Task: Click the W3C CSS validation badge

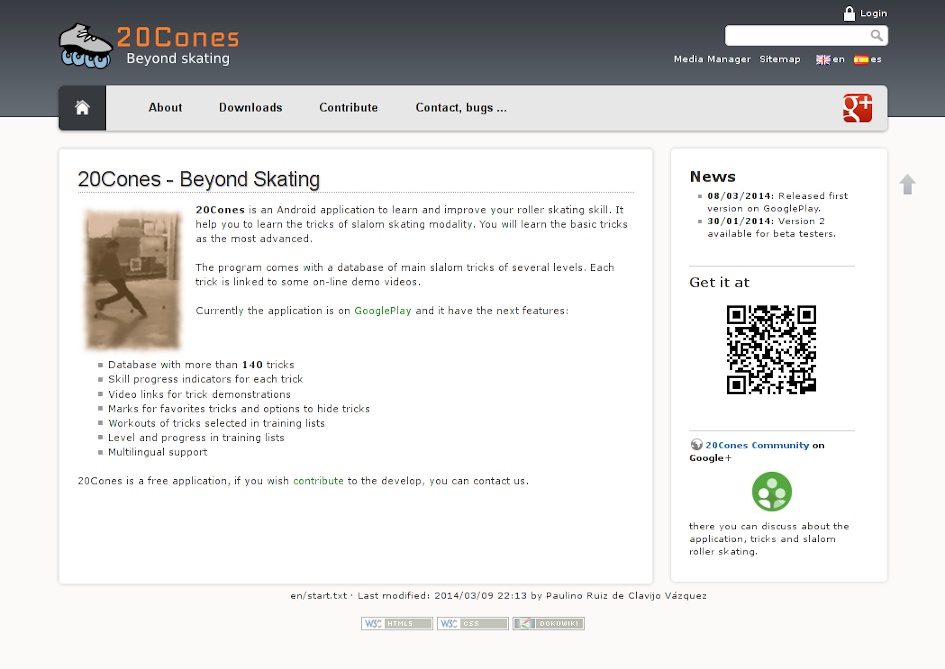Action: tap(472, 623)
